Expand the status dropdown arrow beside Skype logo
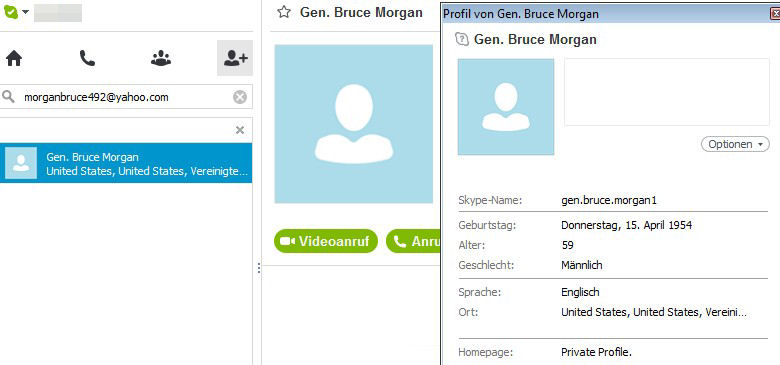Screen dimensions: 780x365 coord(25,12)
